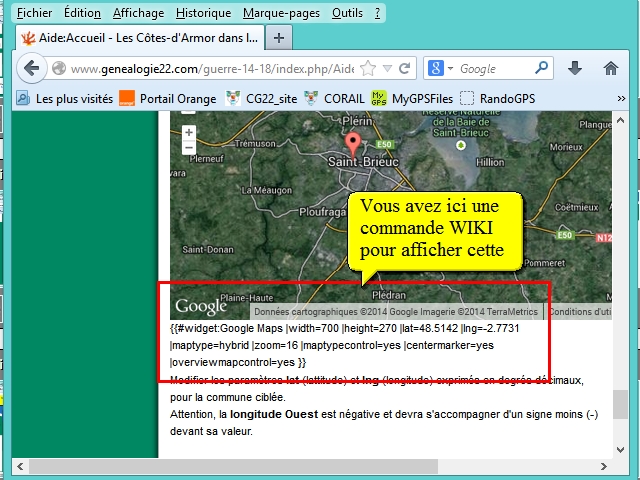The image size is (640, 480).
Task: Open the Les plus visités bookmark
Action: (x=64, y=99)
